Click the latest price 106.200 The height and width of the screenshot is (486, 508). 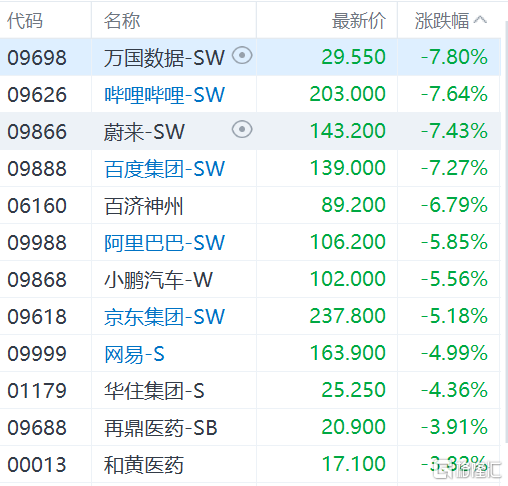click(348, 242)
